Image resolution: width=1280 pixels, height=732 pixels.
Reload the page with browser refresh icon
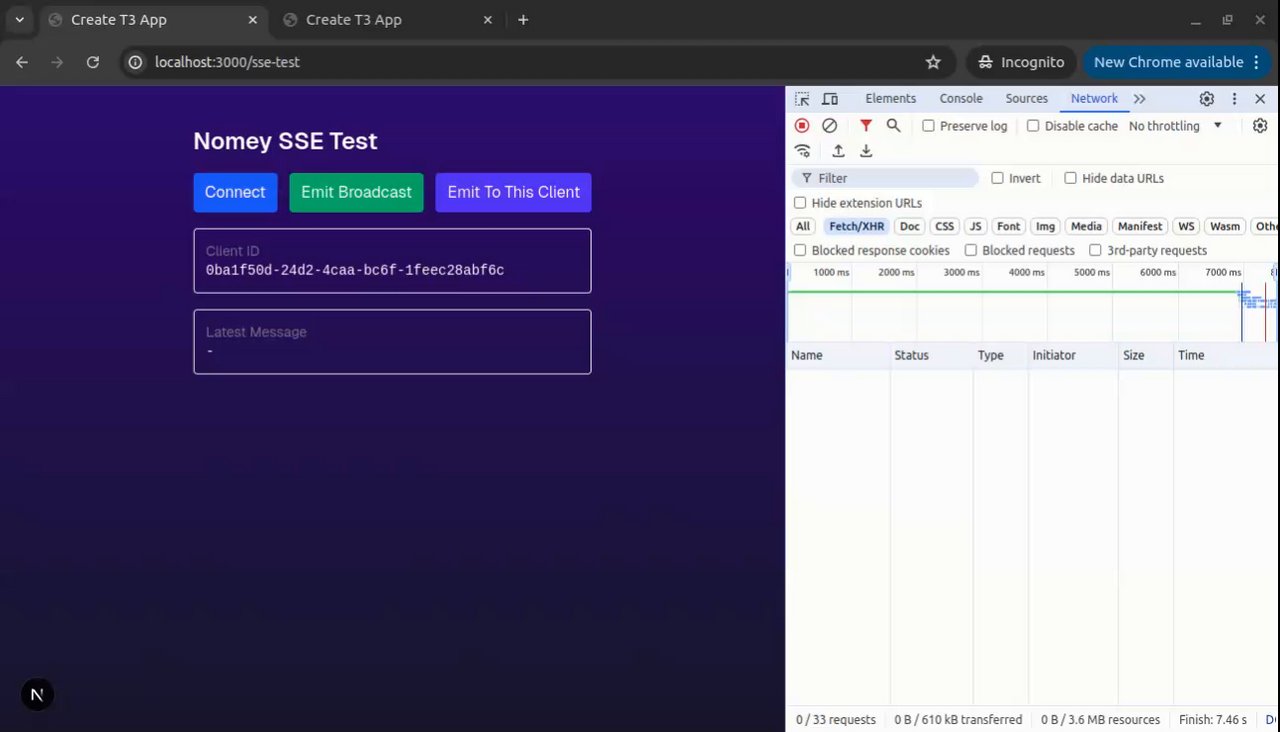[93, 62]
